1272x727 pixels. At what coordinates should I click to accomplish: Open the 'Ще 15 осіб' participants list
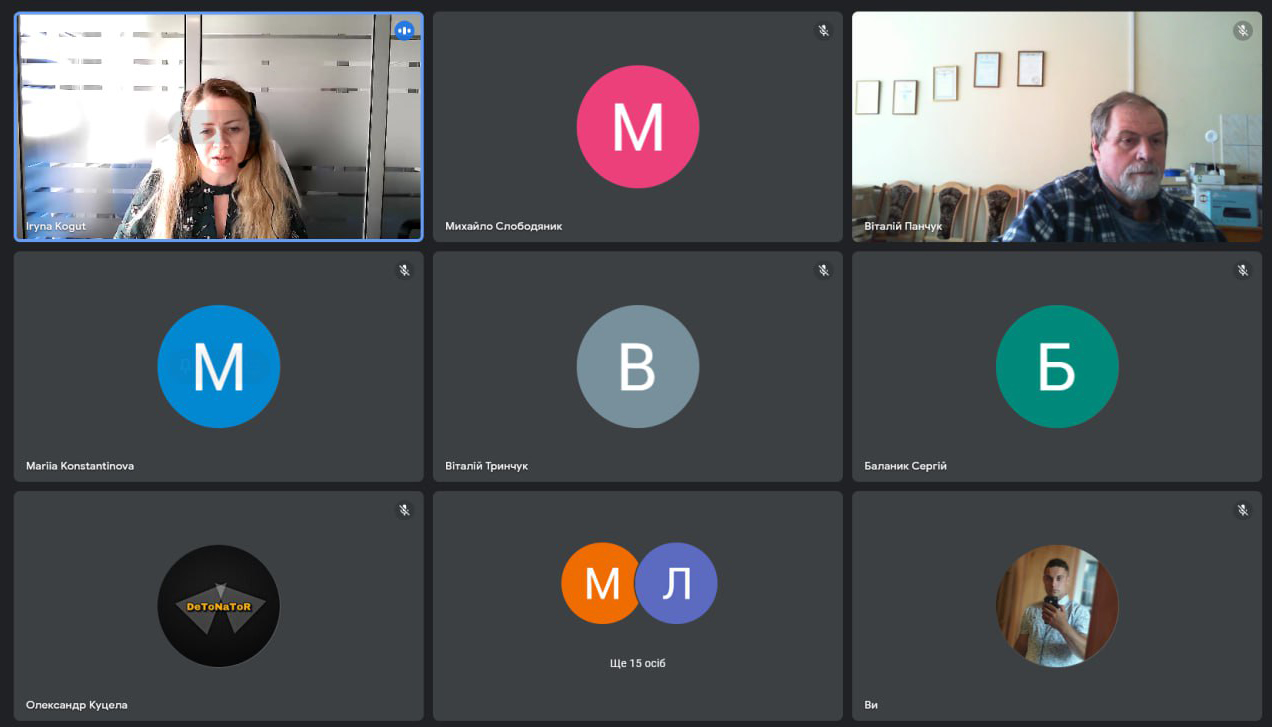(637, 663)
